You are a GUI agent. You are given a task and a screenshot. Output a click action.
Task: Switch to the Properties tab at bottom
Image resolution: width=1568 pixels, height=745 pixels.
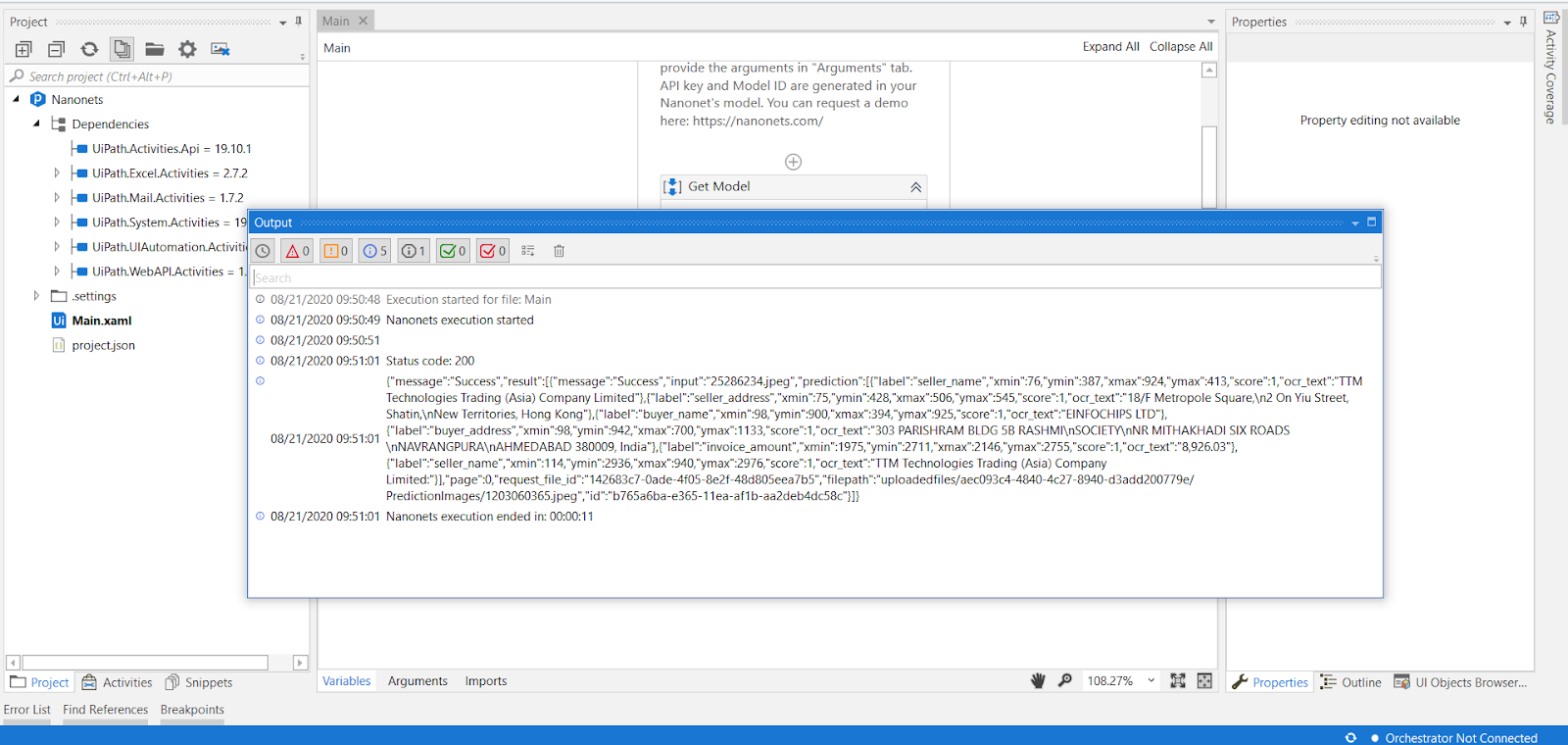[1270, 682]
